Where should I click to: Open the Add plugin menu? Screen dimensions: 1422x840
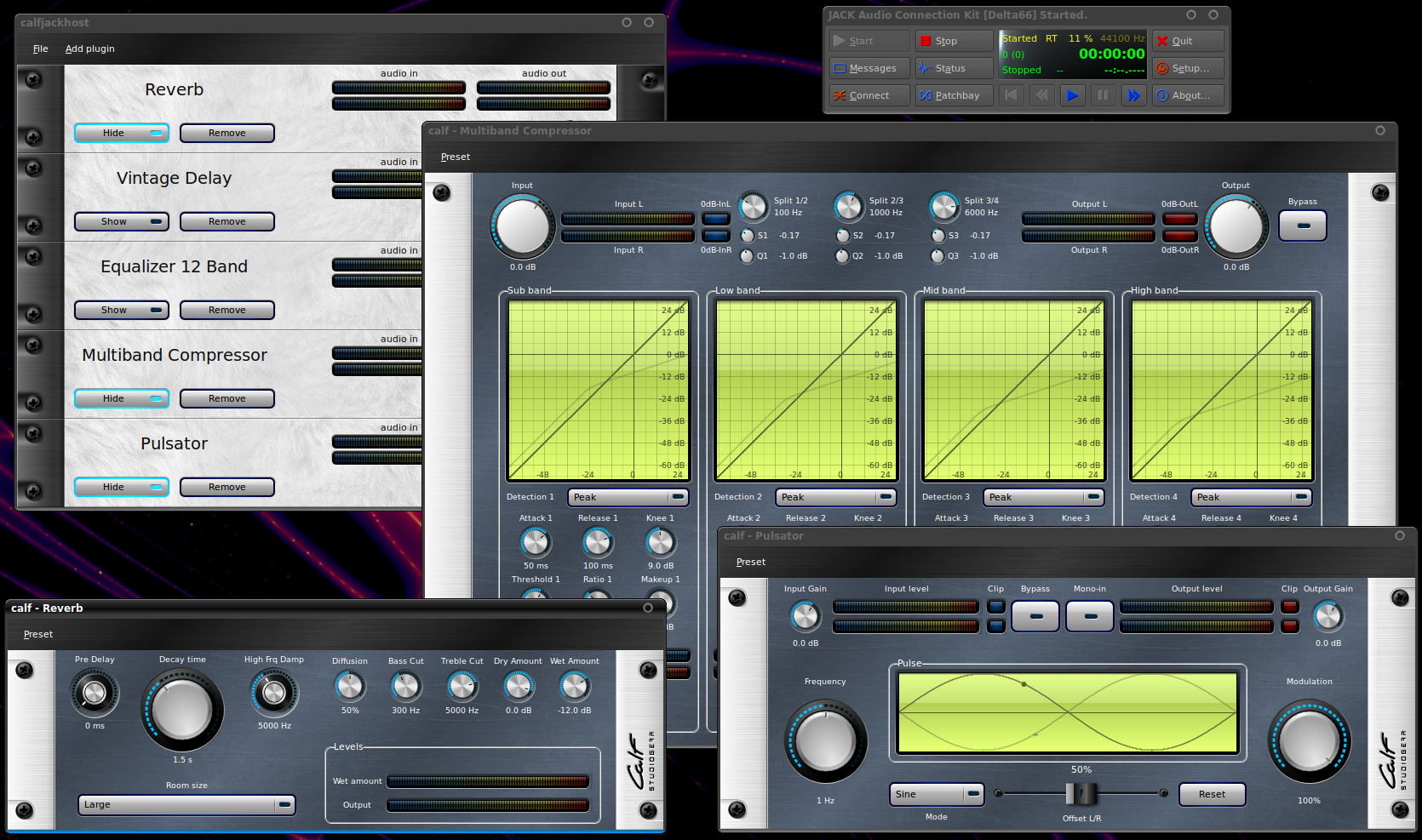point(89,49)
